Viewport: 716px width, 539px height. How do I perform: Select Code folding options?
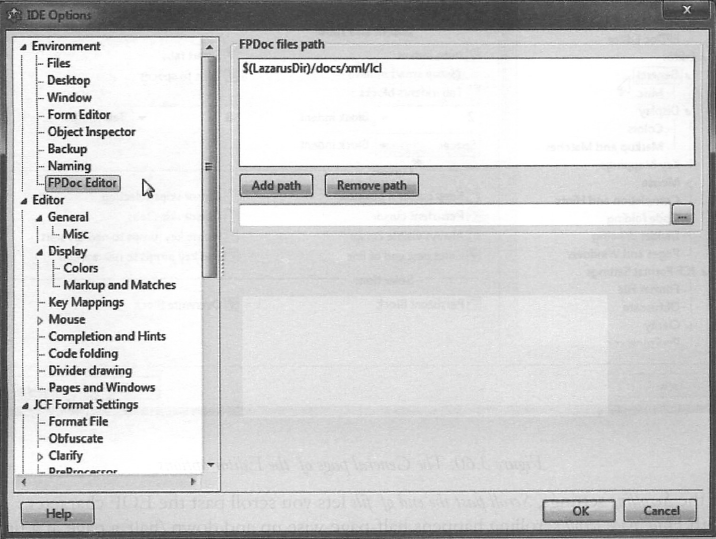coord(83,353)
